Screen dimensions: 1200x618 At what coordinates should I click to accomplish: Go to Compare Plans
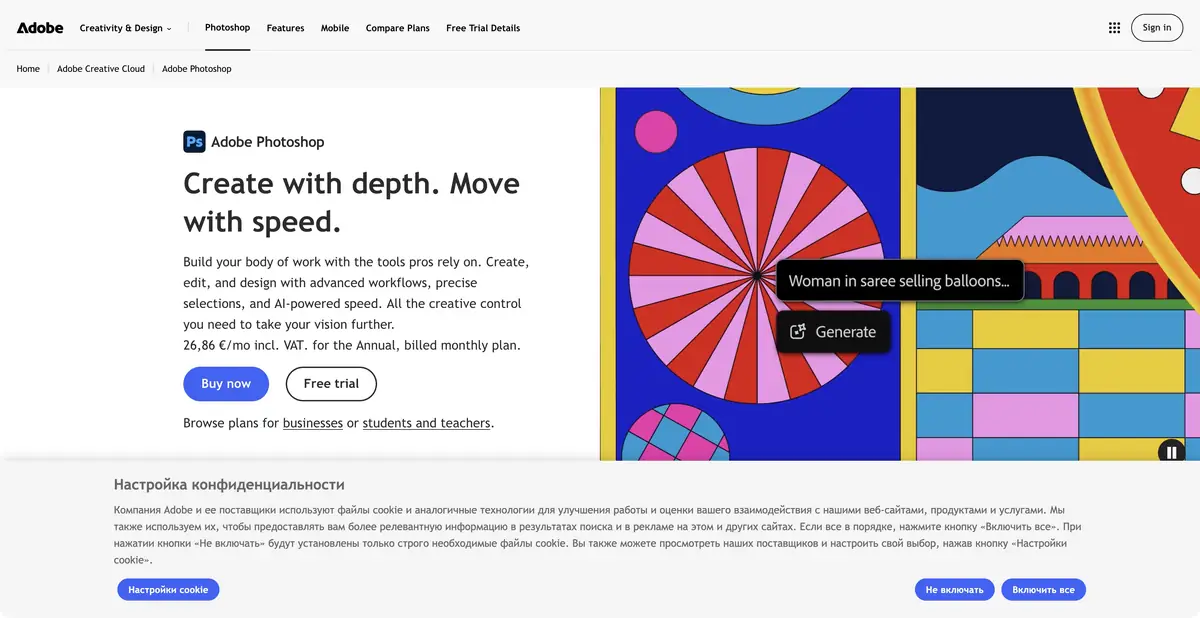tap(398, 28)
